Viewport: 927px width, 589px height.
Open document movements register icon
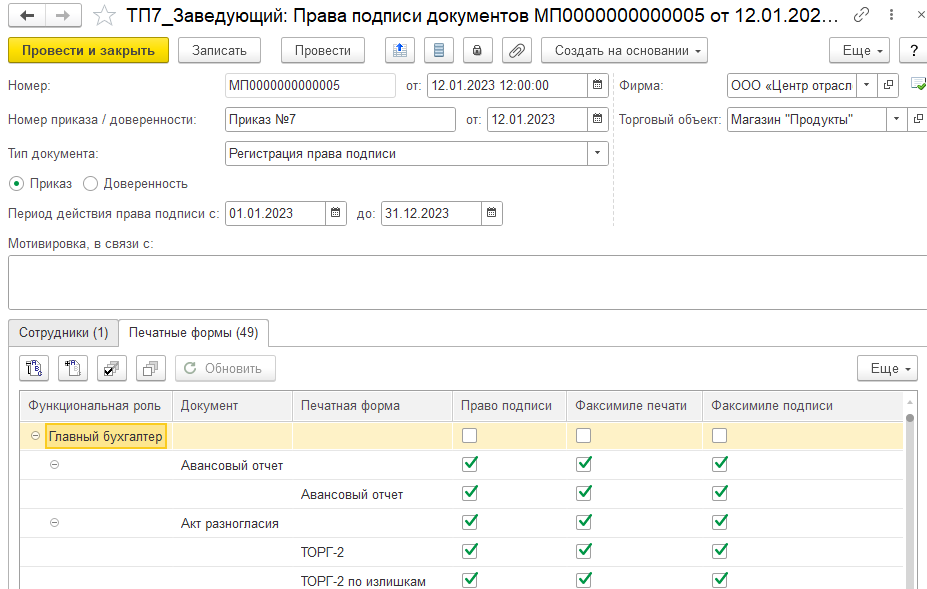coord(439,50)
